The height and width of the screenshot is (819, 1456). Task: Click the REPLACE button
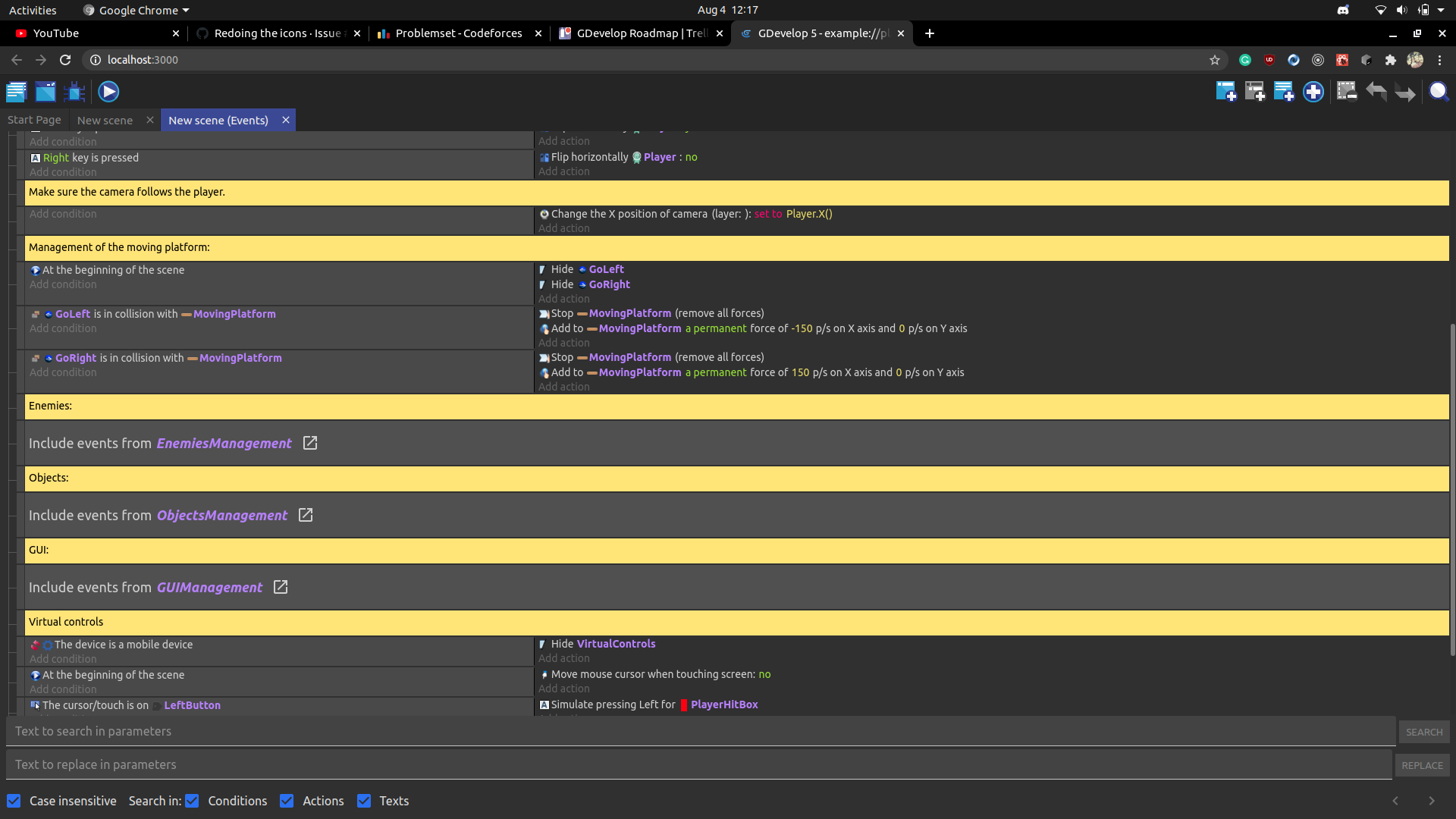[1422, 765]
